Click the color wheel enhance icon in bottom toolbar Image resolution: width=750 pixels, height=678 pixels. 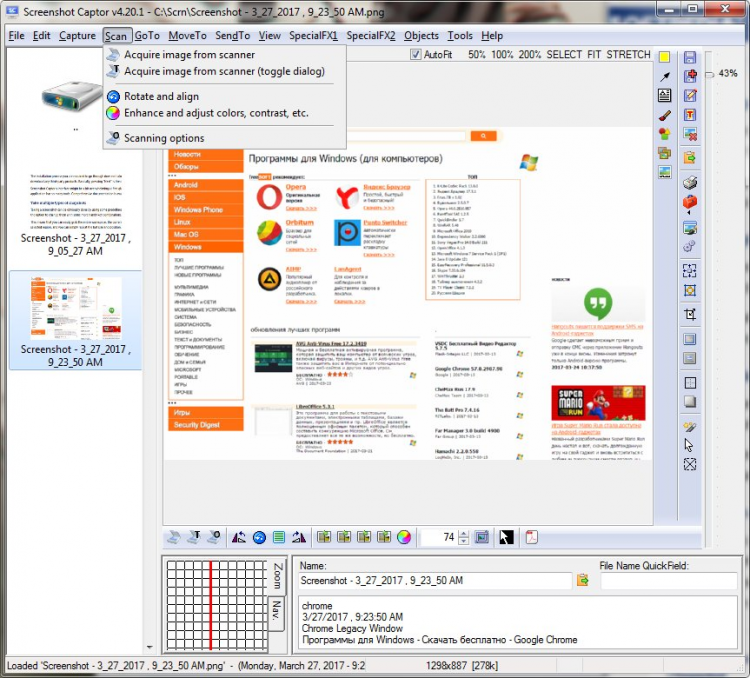point(404,537)
